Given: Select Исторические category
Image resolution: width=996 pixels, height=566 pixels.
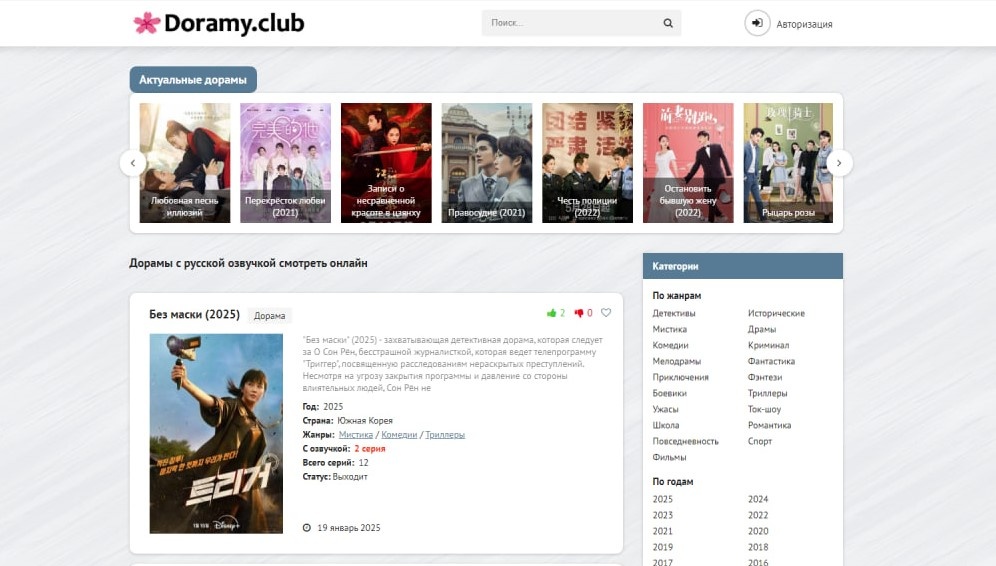Looking at the screenshot, I should pos(776,313).
